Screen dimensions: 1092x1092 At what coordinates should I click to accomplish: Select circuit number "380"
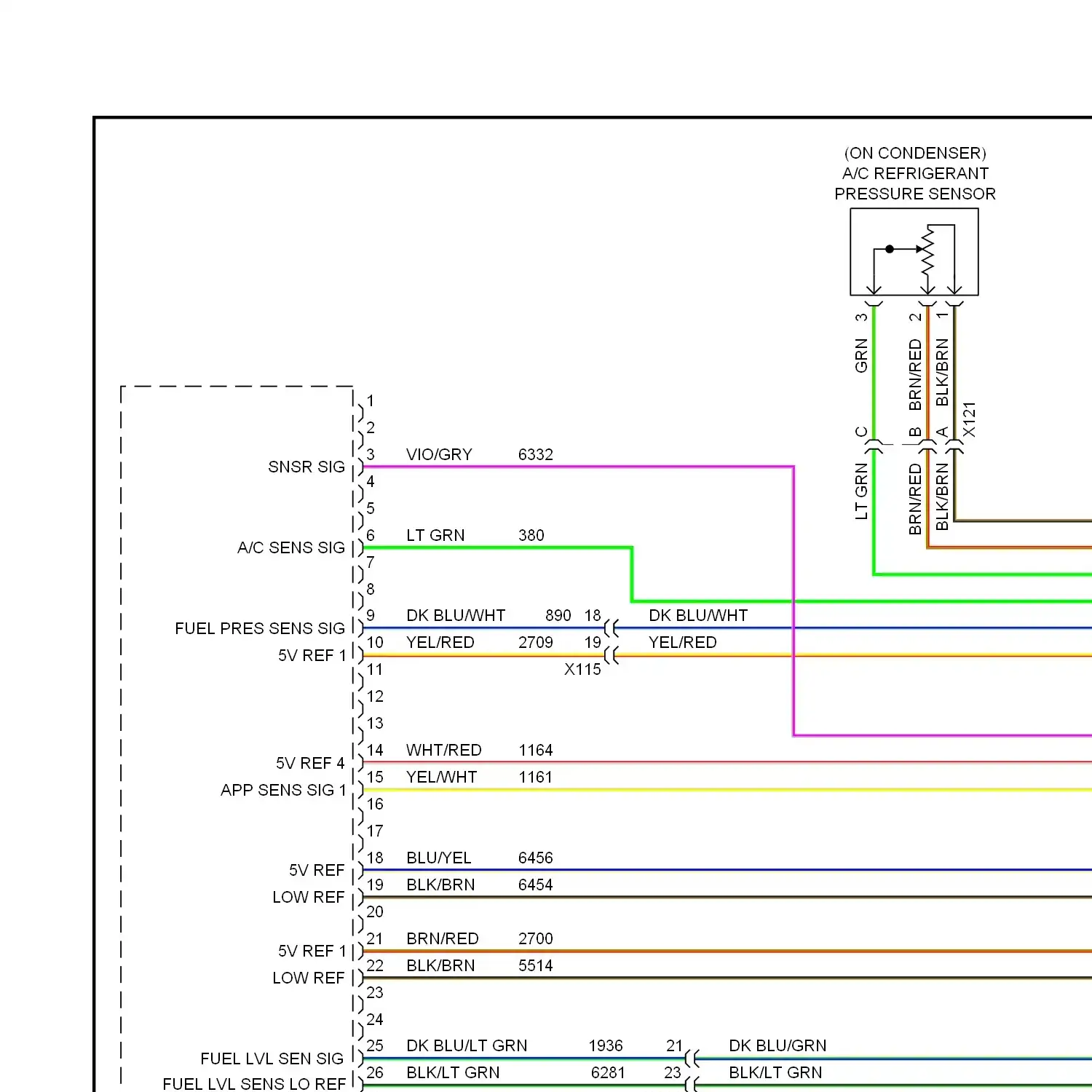pos(531,535)
